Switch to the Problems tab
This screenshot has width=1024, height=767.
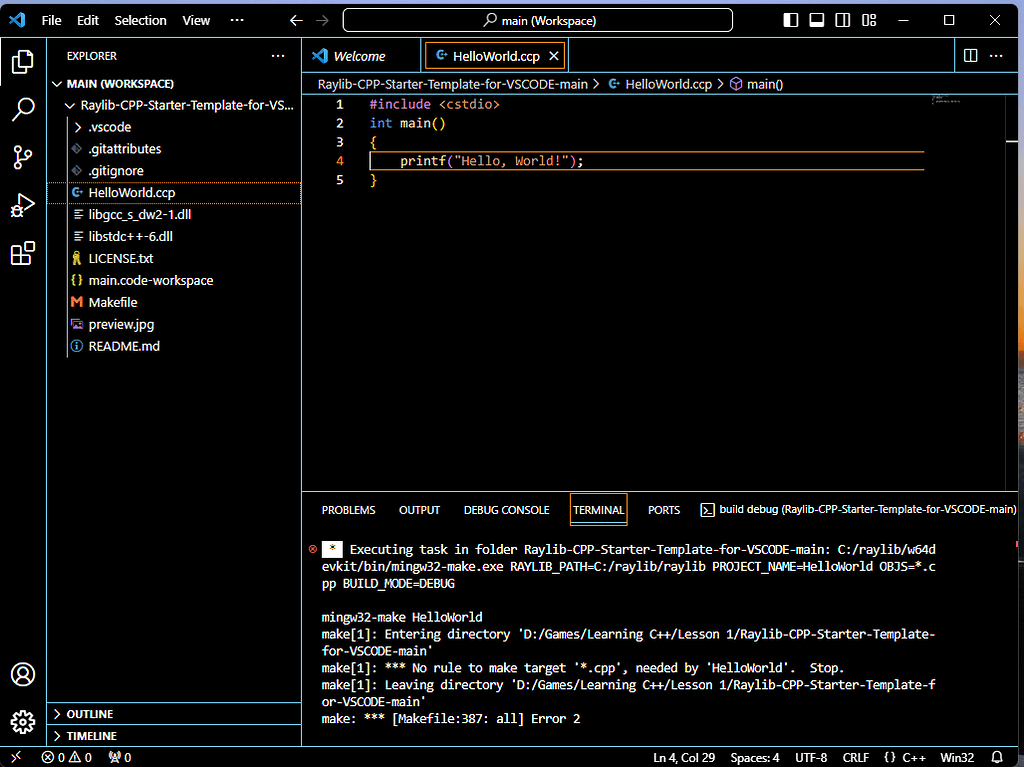click(348, 510)
